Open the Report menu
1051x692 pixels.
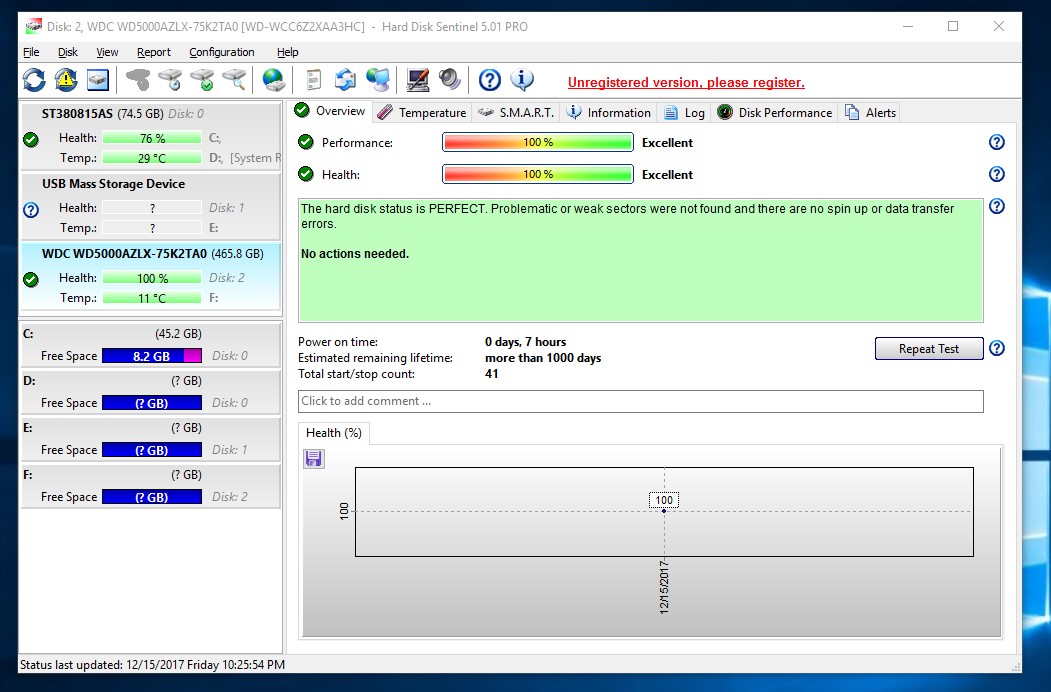(x=154, y=52)
